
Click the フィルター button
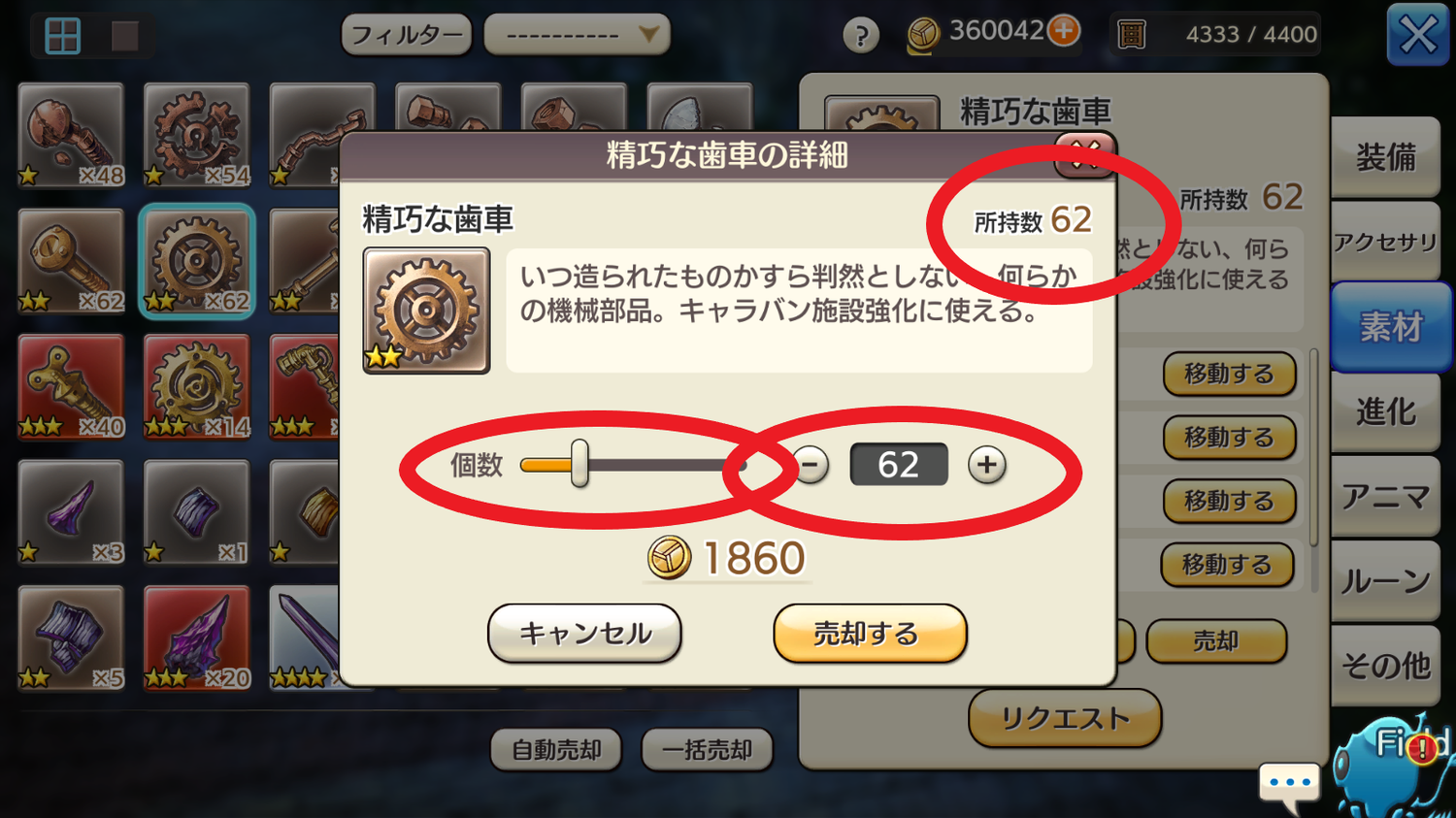407,35
